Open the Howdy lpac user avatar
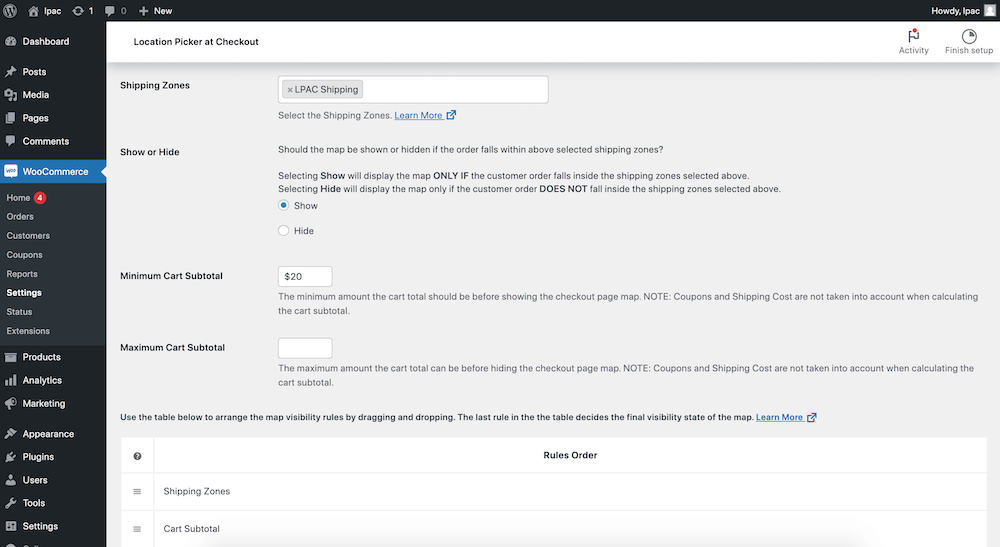The width and height of the screenshot is (1000, 547). pos(990,10)
